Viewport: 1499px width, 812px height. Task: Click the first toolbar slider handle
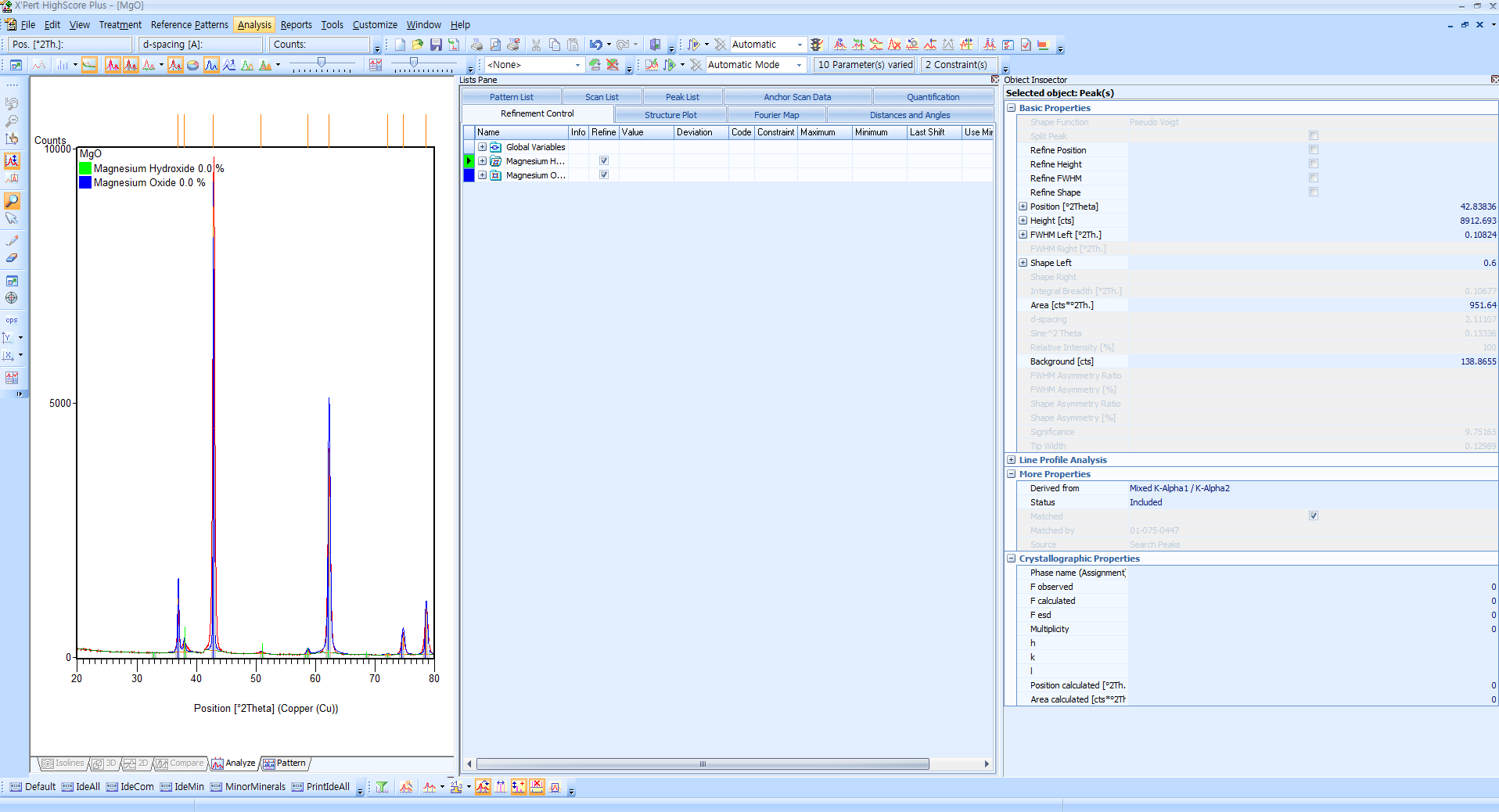pyautogui.click(x=321, y=63)
